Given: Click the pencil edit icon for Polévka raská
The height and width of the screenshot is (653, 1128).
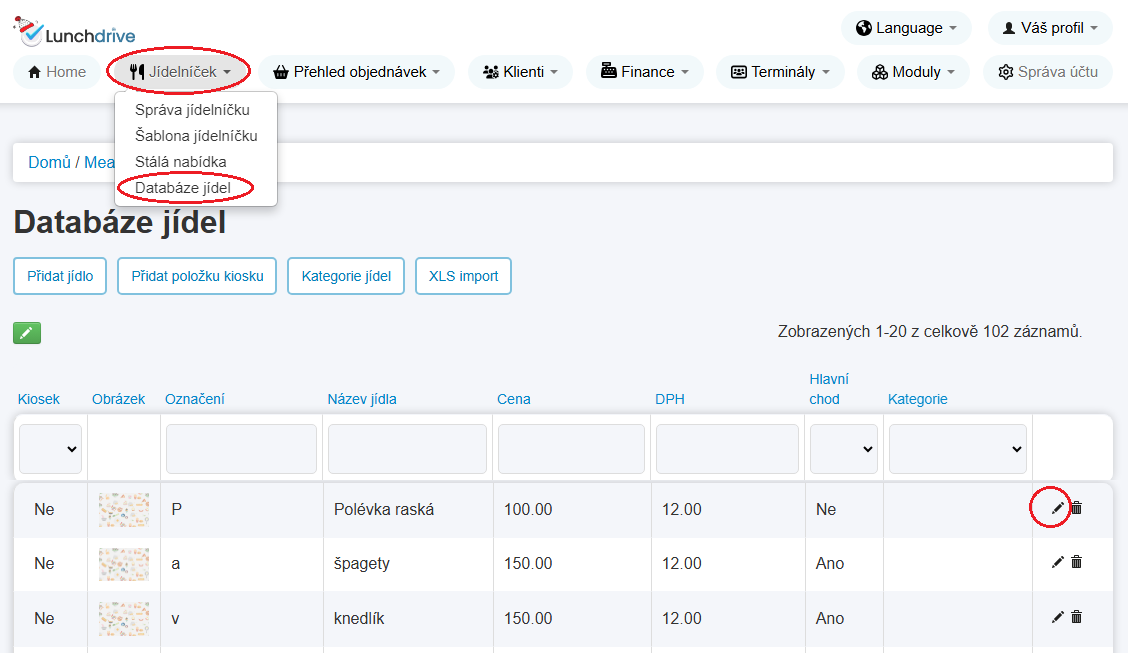Looking at the screenshot, I should coord(1057,508).
